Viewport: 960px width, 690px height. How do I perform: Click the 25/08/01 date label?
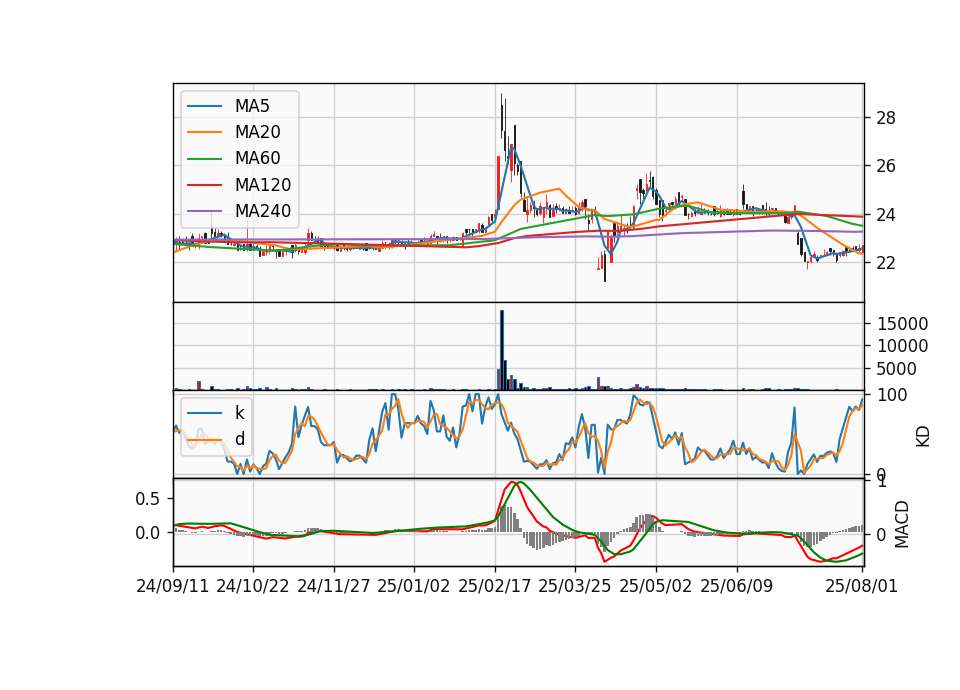pos(861,586)
